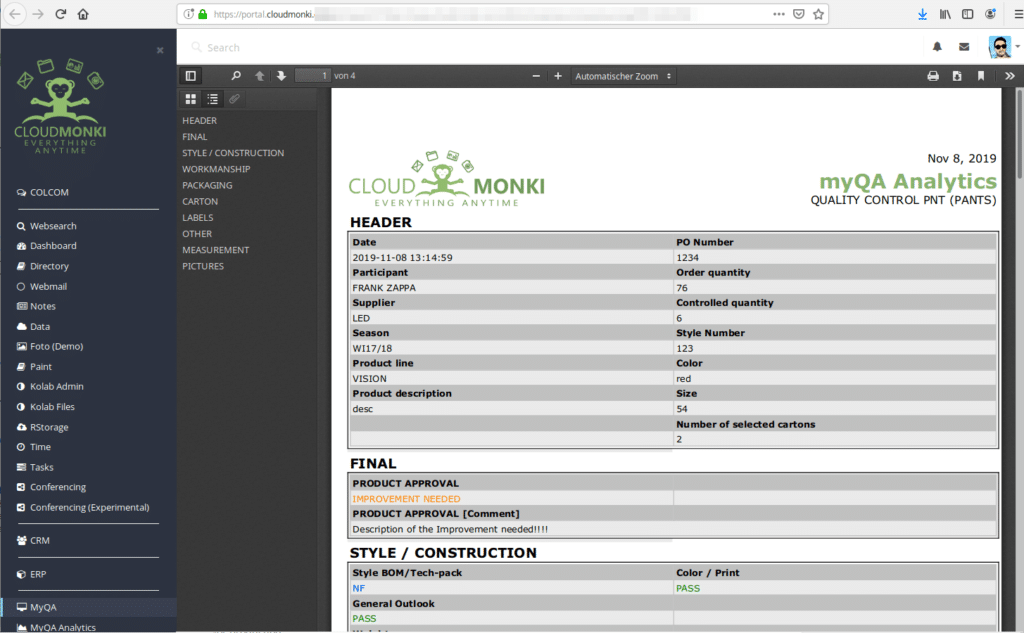Switch sidebar to thumbnails view
The height and width of the screenshot is (633, 1024).
pyautogui.click(x=190, y=98)
